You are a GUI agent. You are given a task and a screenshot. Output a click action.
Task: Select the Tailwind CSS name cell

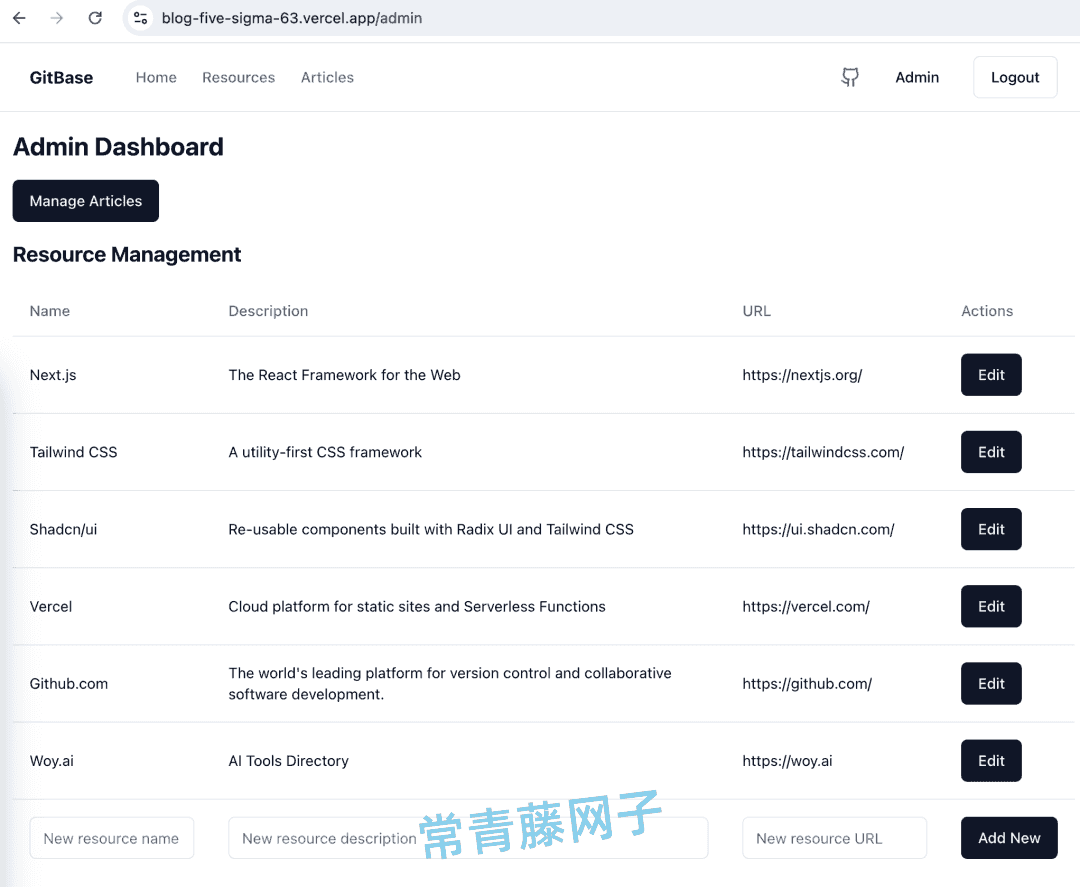coord(74,452)
